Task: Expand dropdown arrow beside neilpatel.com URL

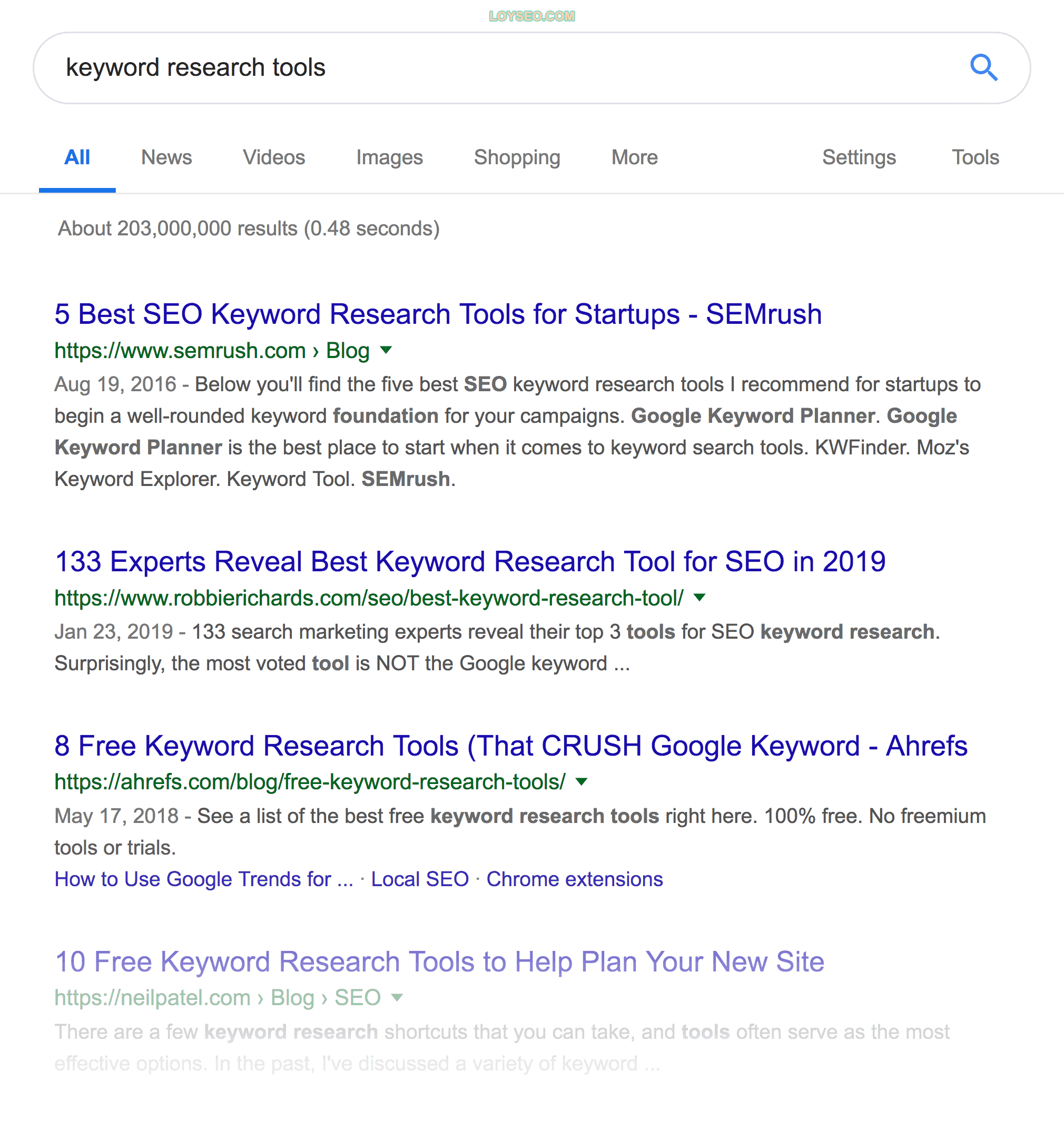Action: click(x=397, y=997)
